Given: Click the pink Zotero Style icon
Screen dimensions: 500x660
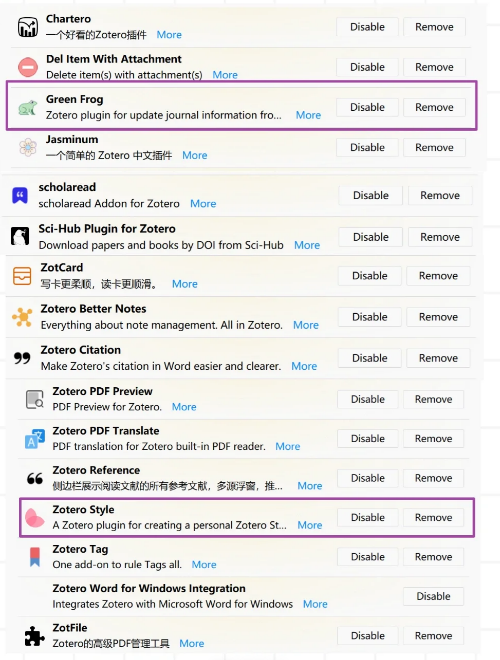Looking at the screenshot, I should tap(35, 518).
